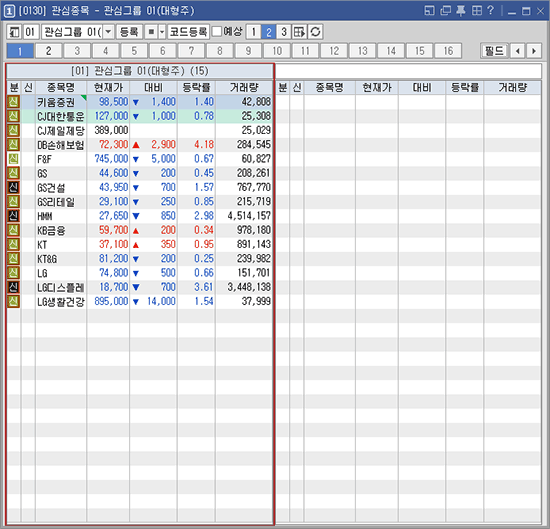This screenshot has height=529, width=550.
Task: Click LG디스플레이 change rate 3.61
Action: tap(204, 287)
